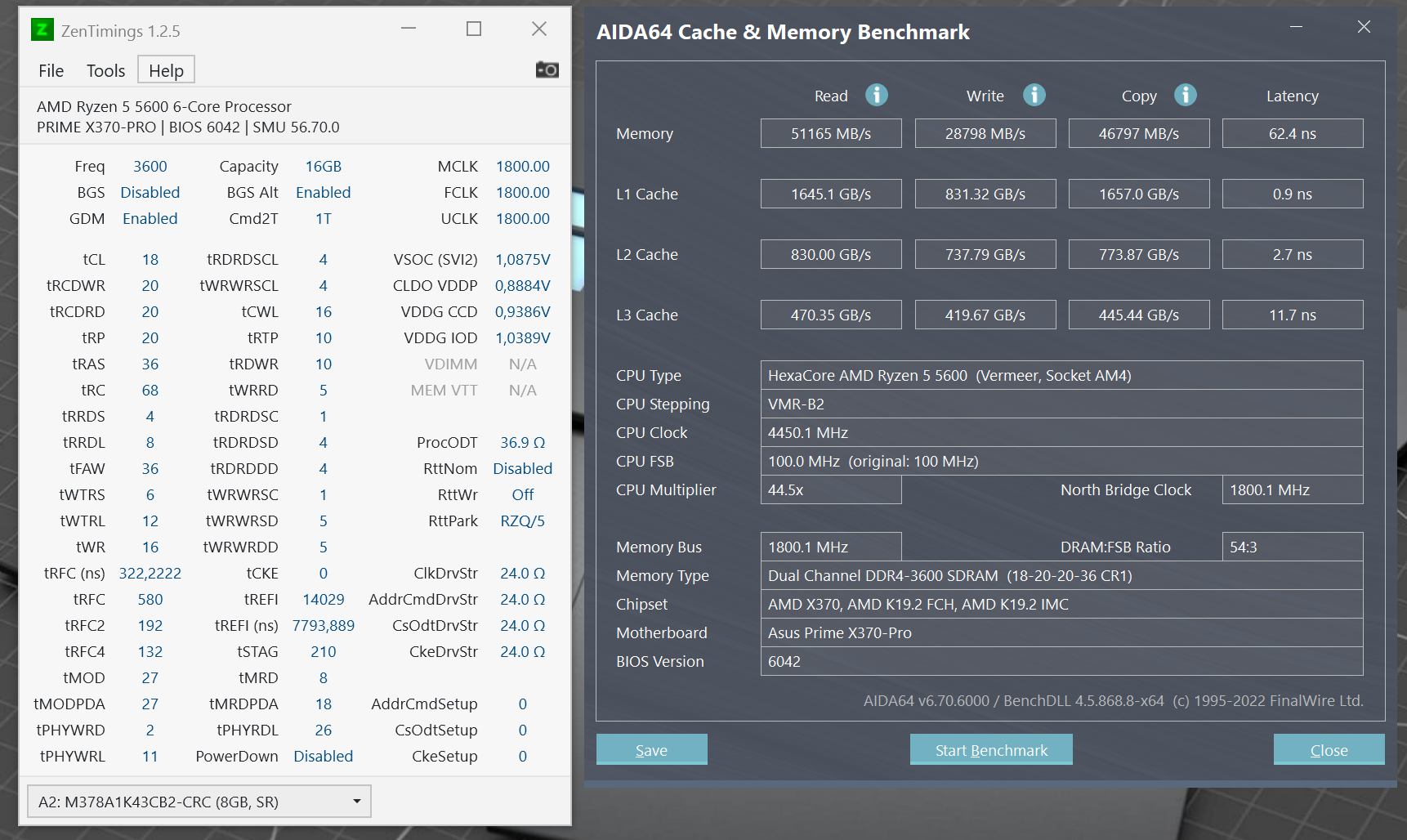Click the CLDO VDDP value 0,8884V

click(x=523, y=285)
